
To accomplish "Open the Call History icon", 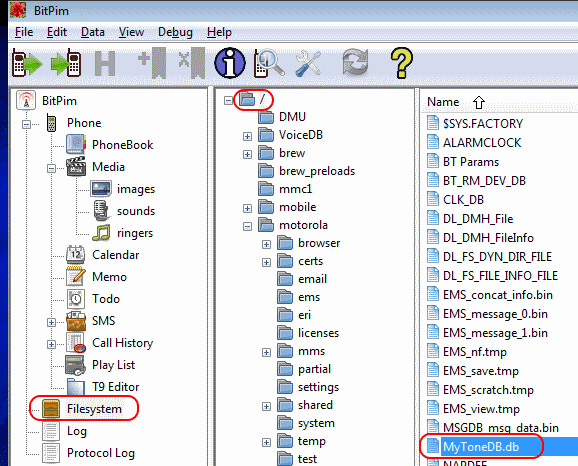I will 76,343.
